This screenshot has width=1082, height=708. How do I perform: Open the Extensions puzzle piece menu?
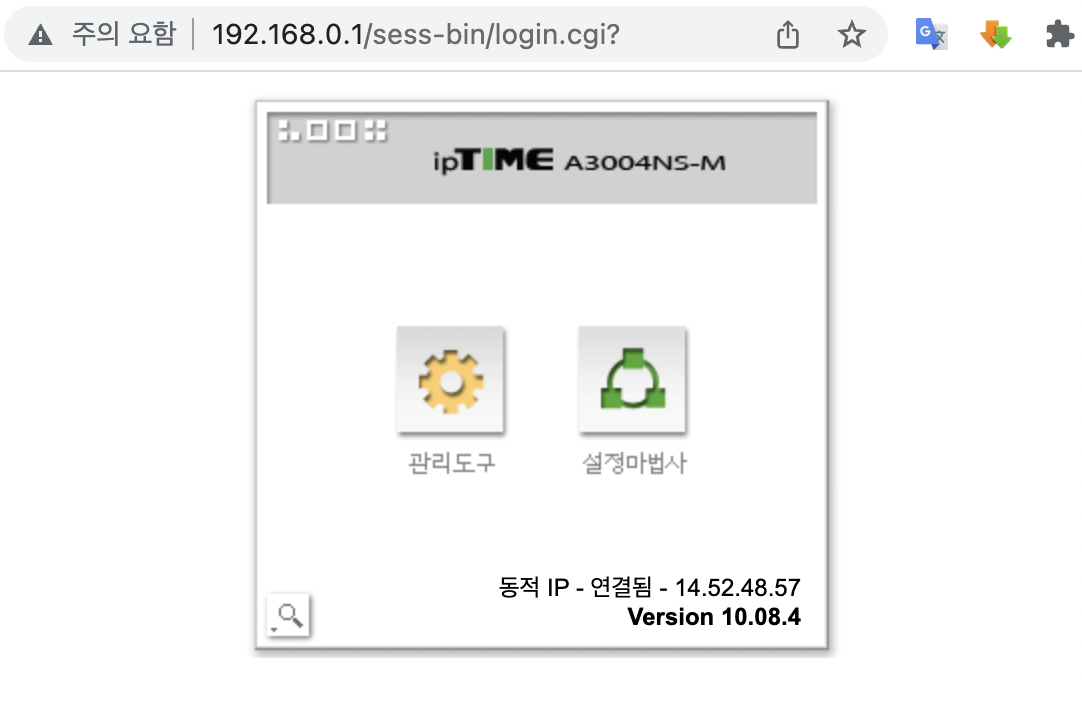pyautogui.click(x=1060, y=34)
